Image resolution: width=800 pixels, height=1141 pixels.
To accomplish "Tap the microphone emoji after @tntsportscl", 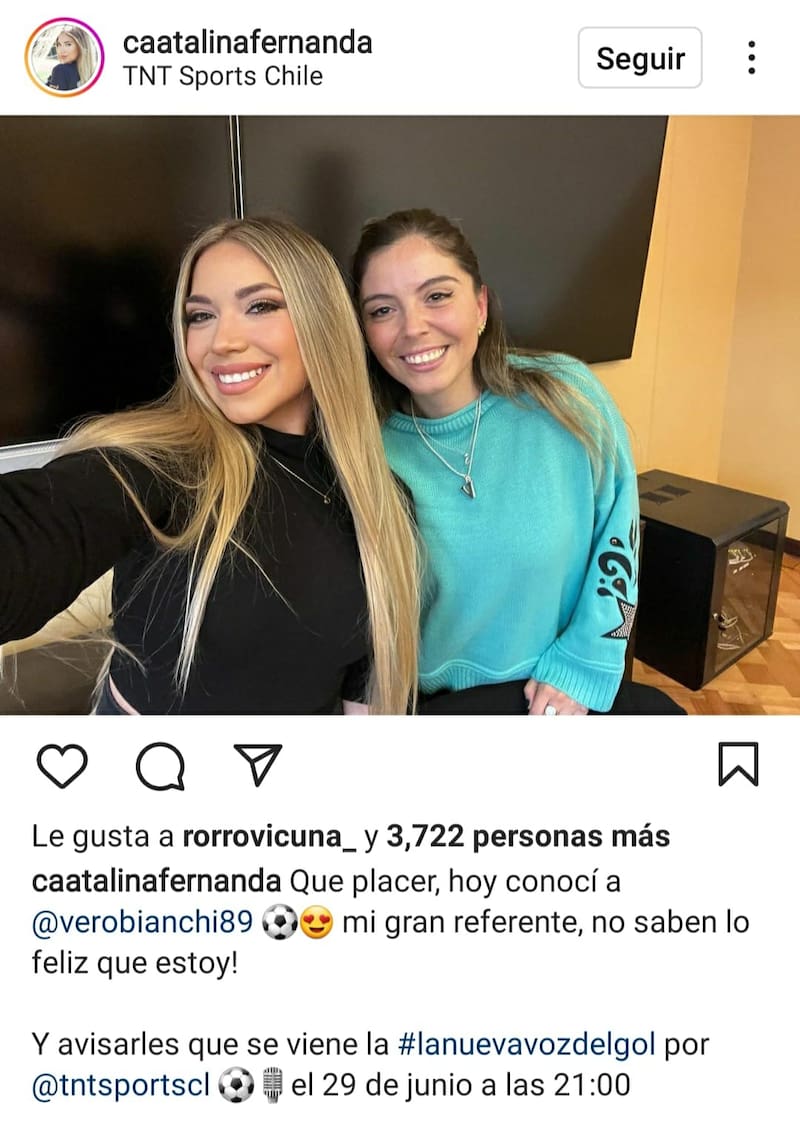I will [272, 1085].
